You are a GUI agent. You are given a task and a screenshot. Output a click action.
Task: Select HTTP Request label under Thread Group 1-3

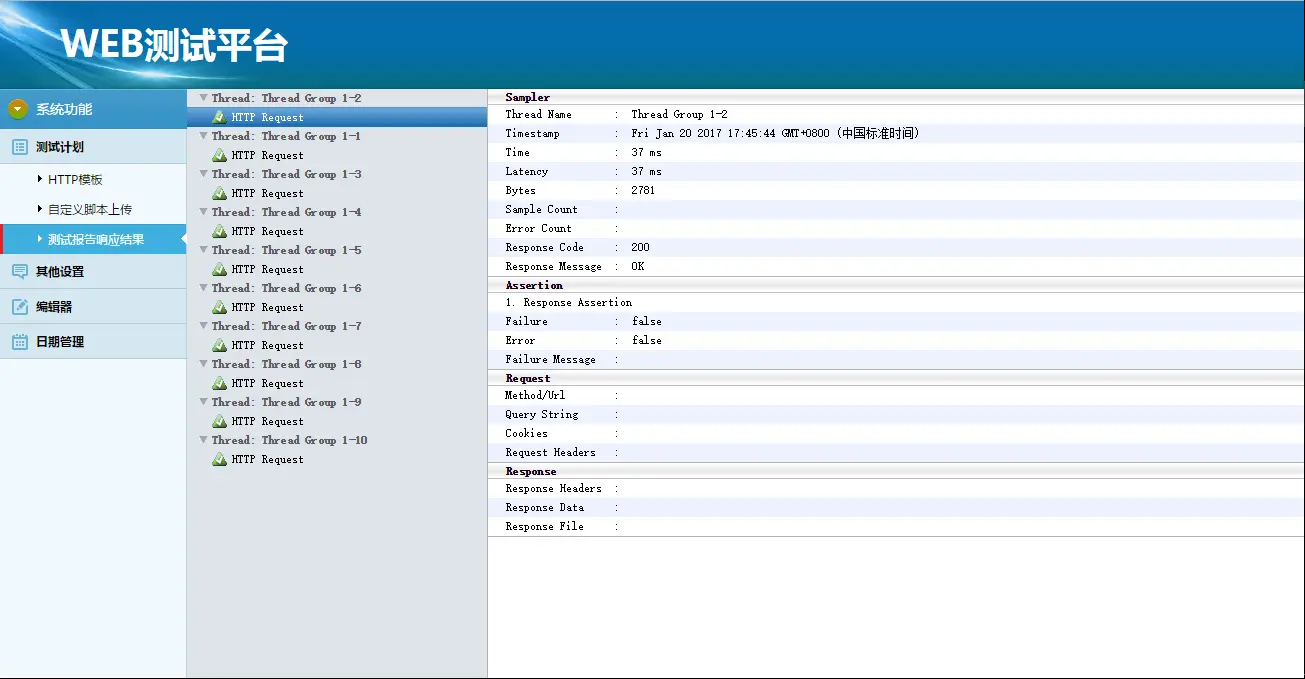[268, 193]
